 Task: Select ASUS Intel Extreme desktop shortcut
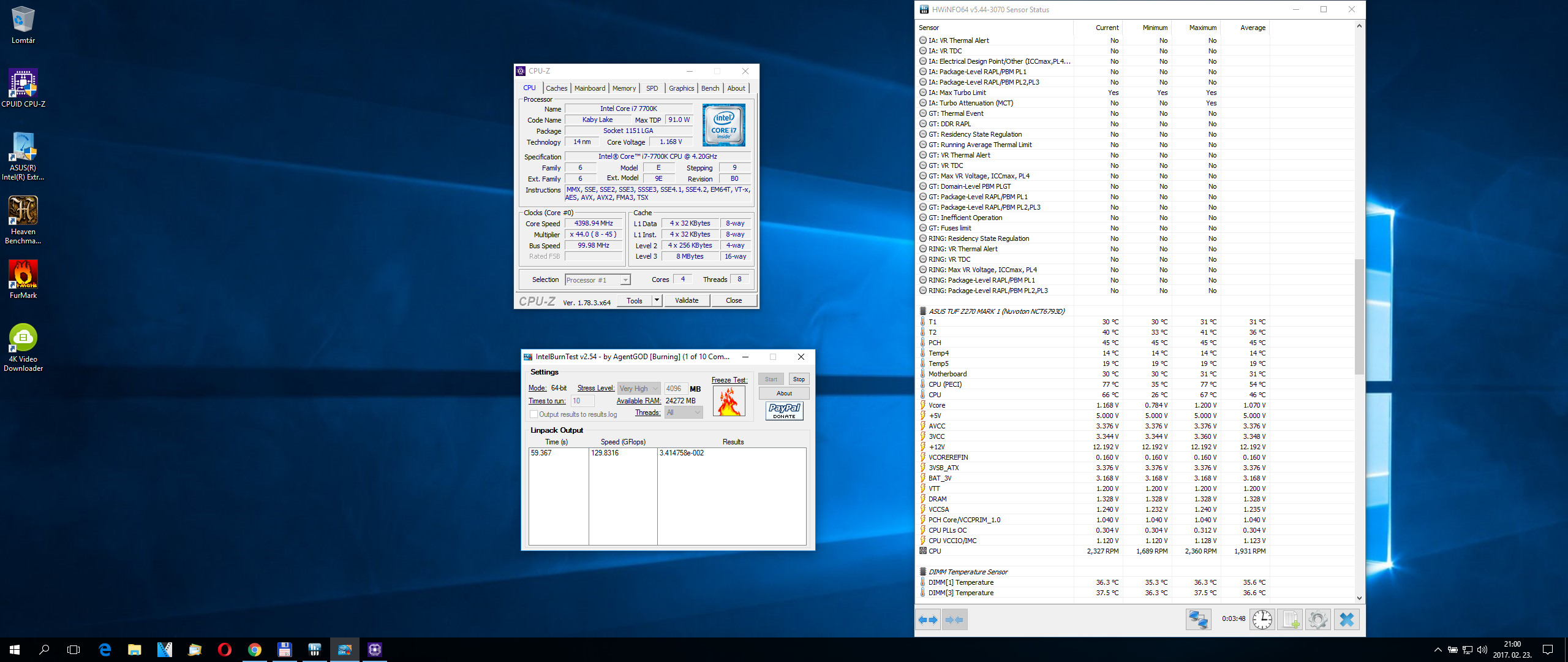(23, 156)
